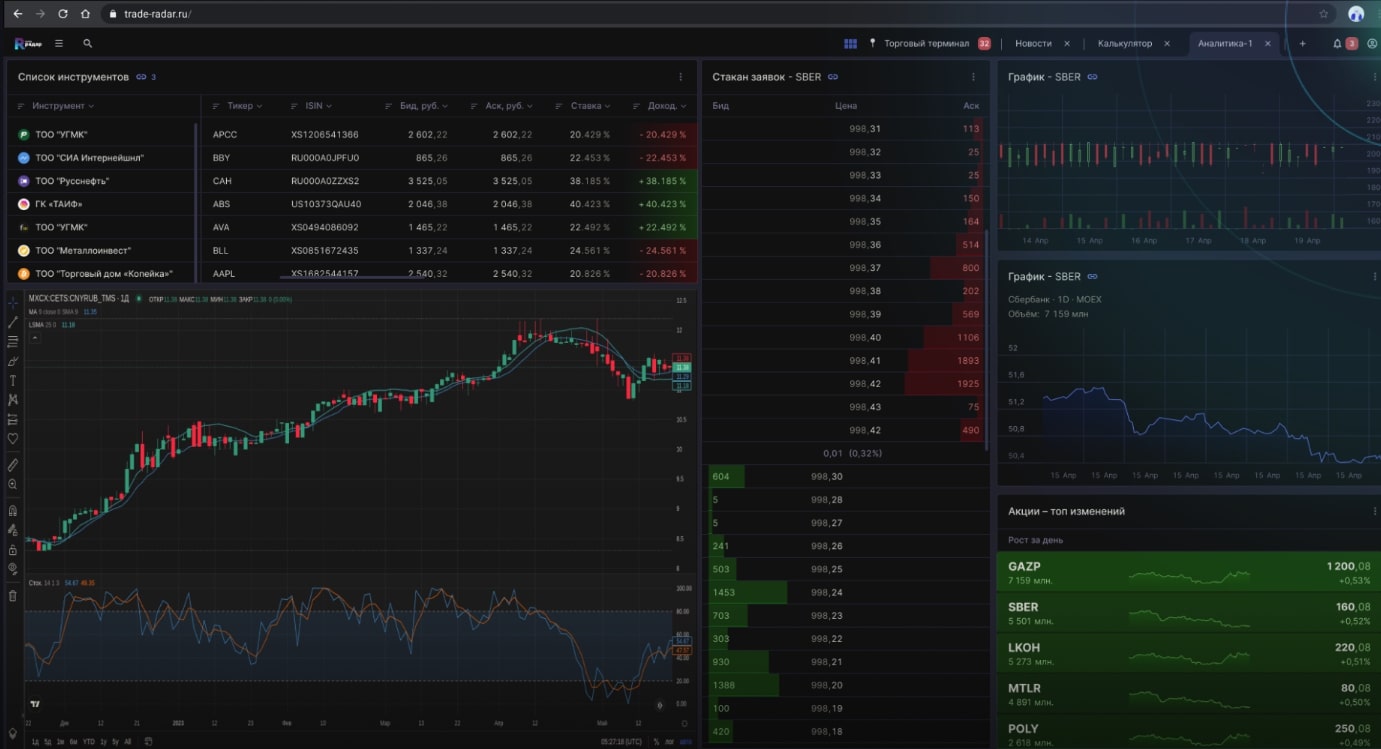The width and height of the screenshot is (1381, 749).
Task: Click link icon of the lower График - SBER
Action: point(1092,277)
